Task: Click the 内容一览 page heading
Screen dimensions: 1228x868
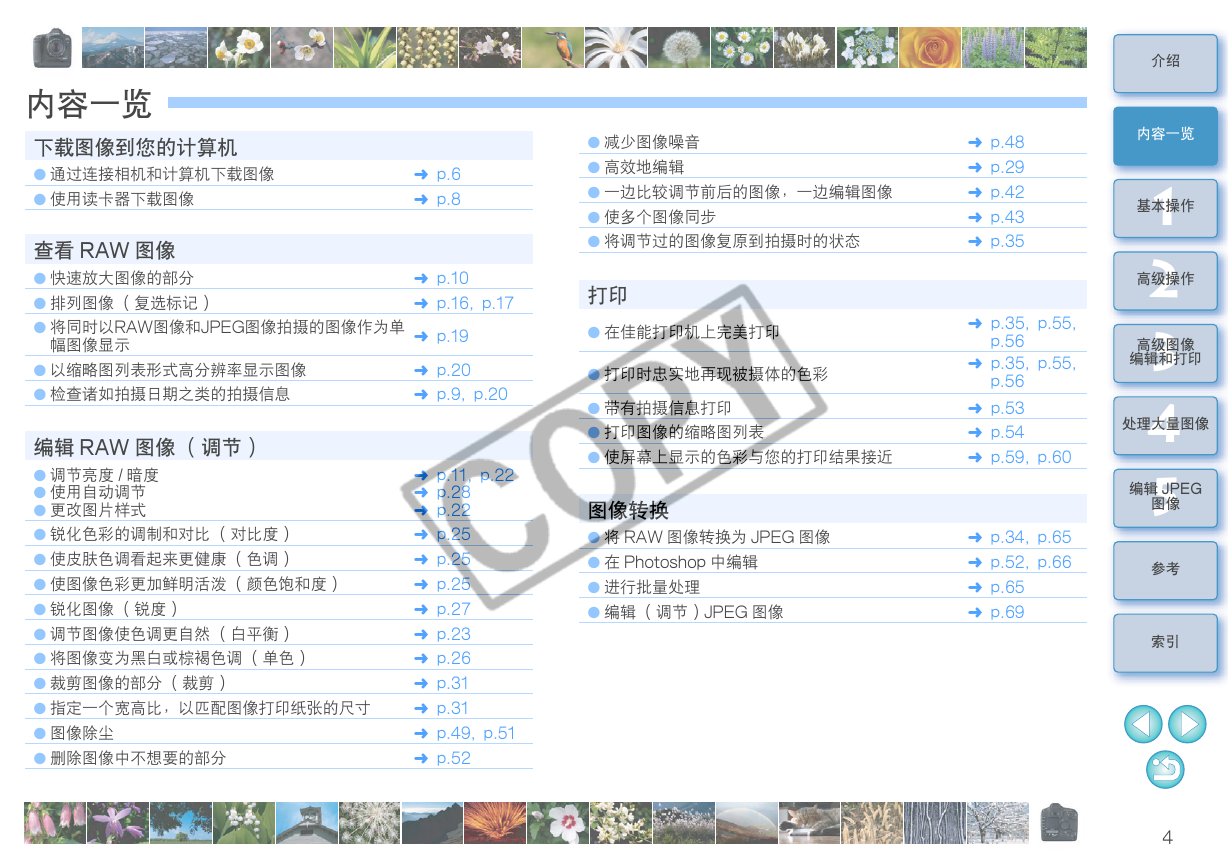Action: coord(90,102)
